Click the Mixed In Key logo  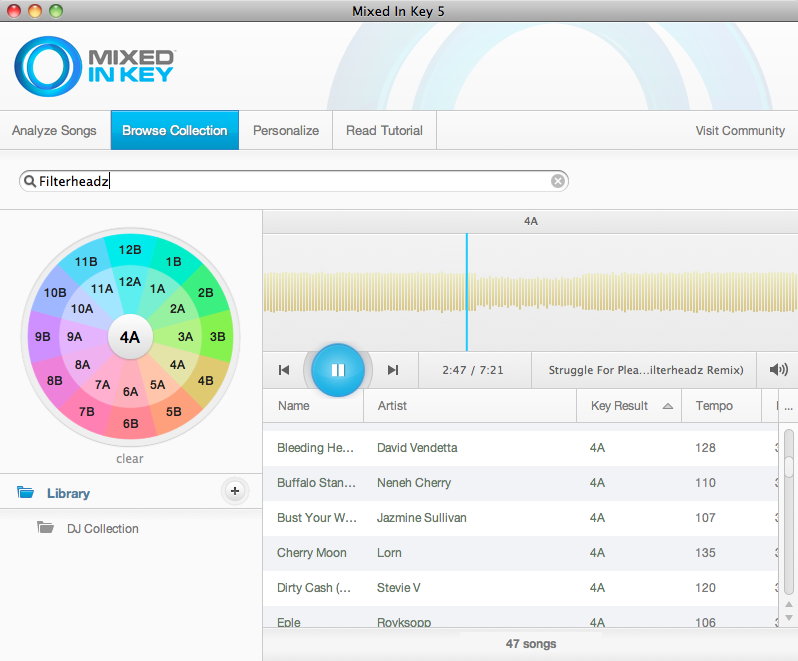click(95, 67)
